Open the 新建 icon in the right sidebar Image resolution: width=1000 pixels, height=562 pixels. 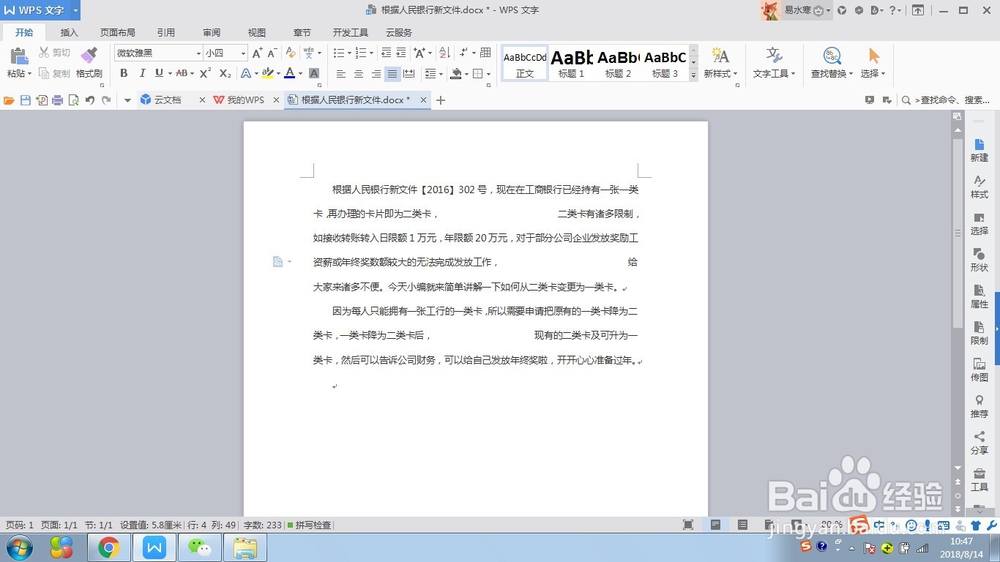click(979, 150)
